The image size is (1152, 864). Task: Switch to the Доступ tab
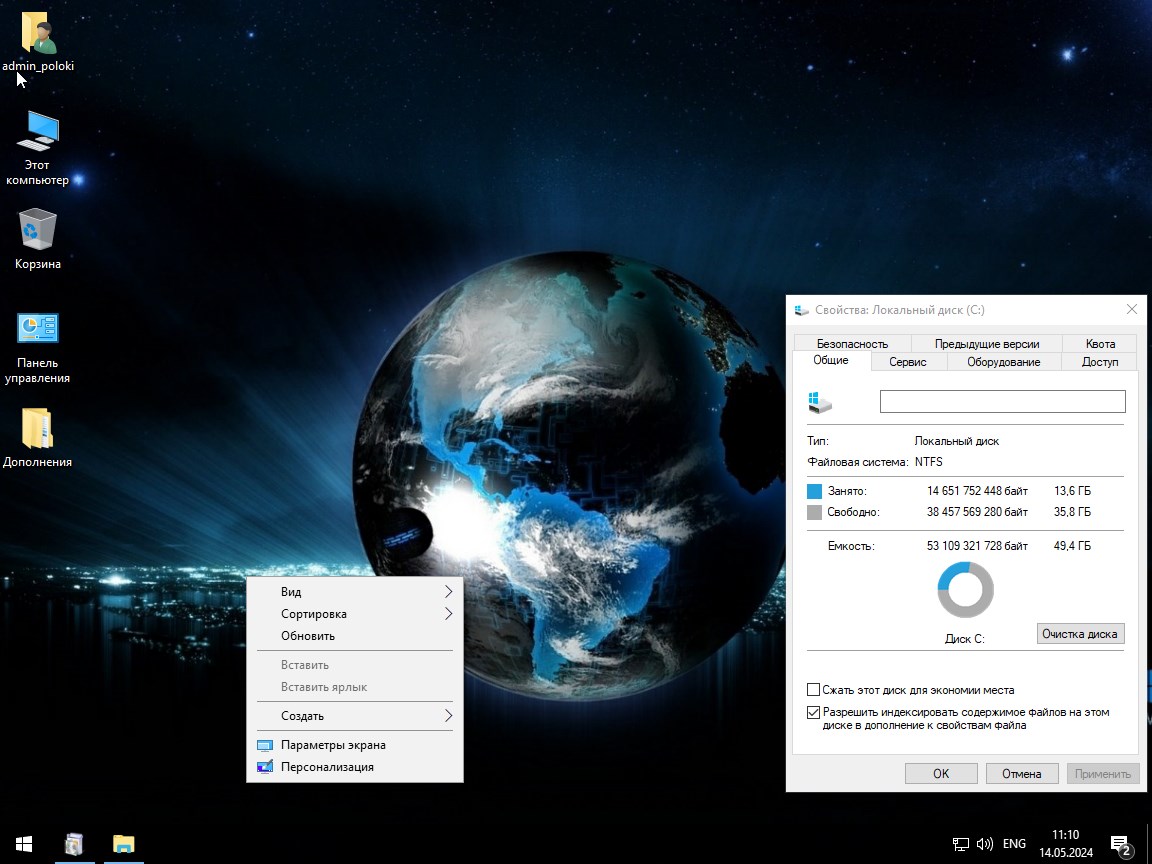click(x=1100, y=361)
